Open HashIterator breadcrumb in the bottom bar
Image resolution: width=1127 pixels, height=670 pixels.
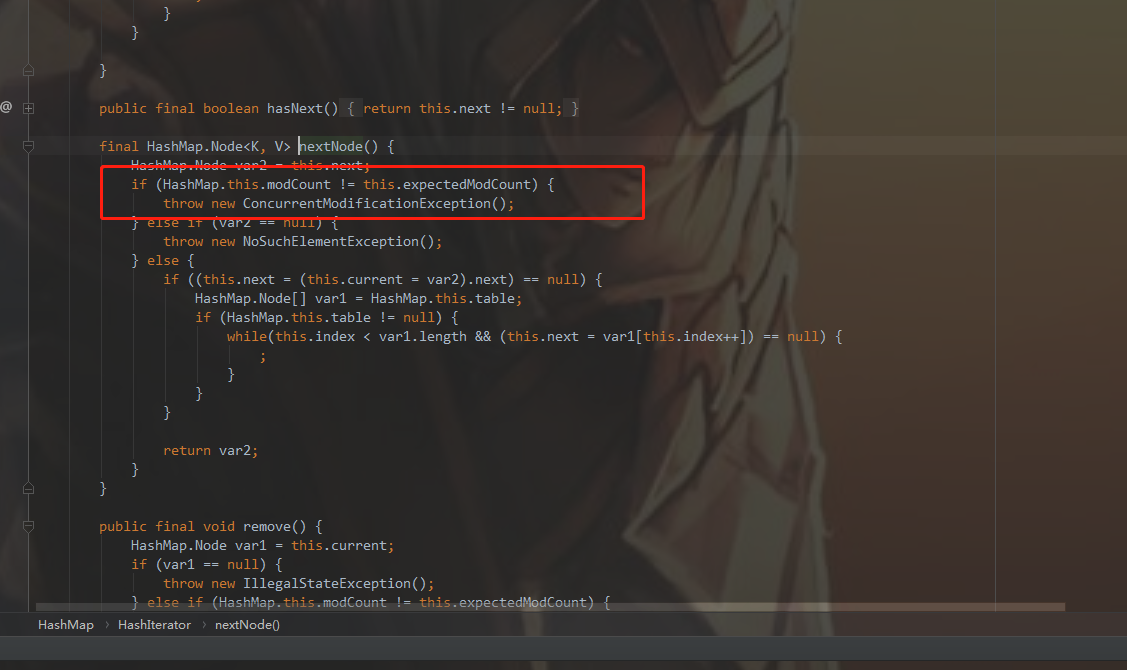[x=155, y=625]
